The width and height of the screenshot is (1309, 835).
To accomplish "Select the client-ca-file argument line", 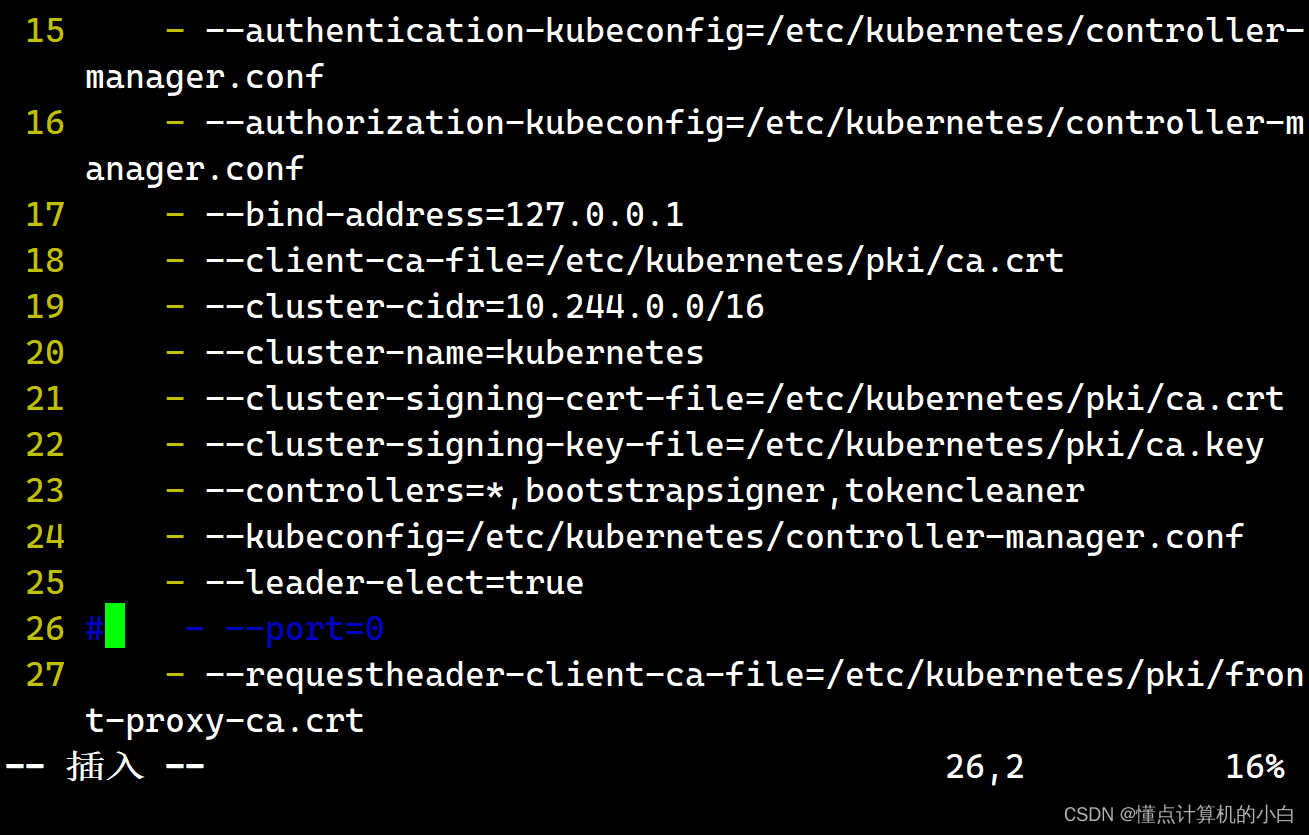I will pos(615,261).
